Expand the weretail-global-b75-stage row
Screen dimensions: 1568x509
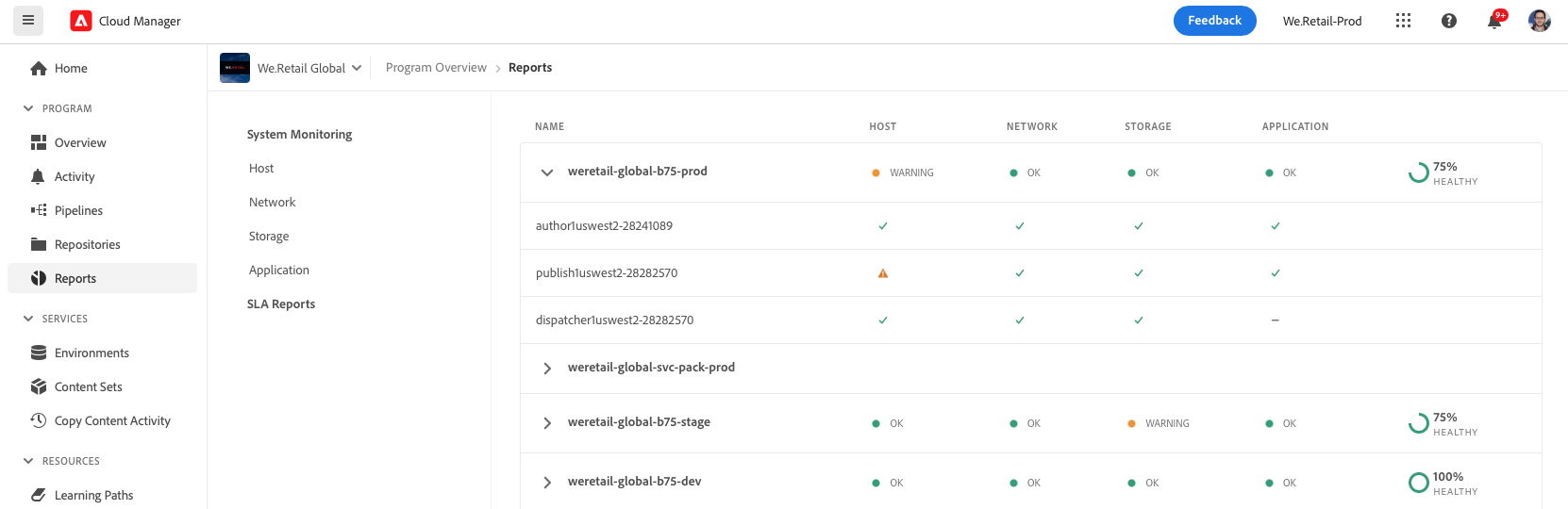tap(547, 423)
